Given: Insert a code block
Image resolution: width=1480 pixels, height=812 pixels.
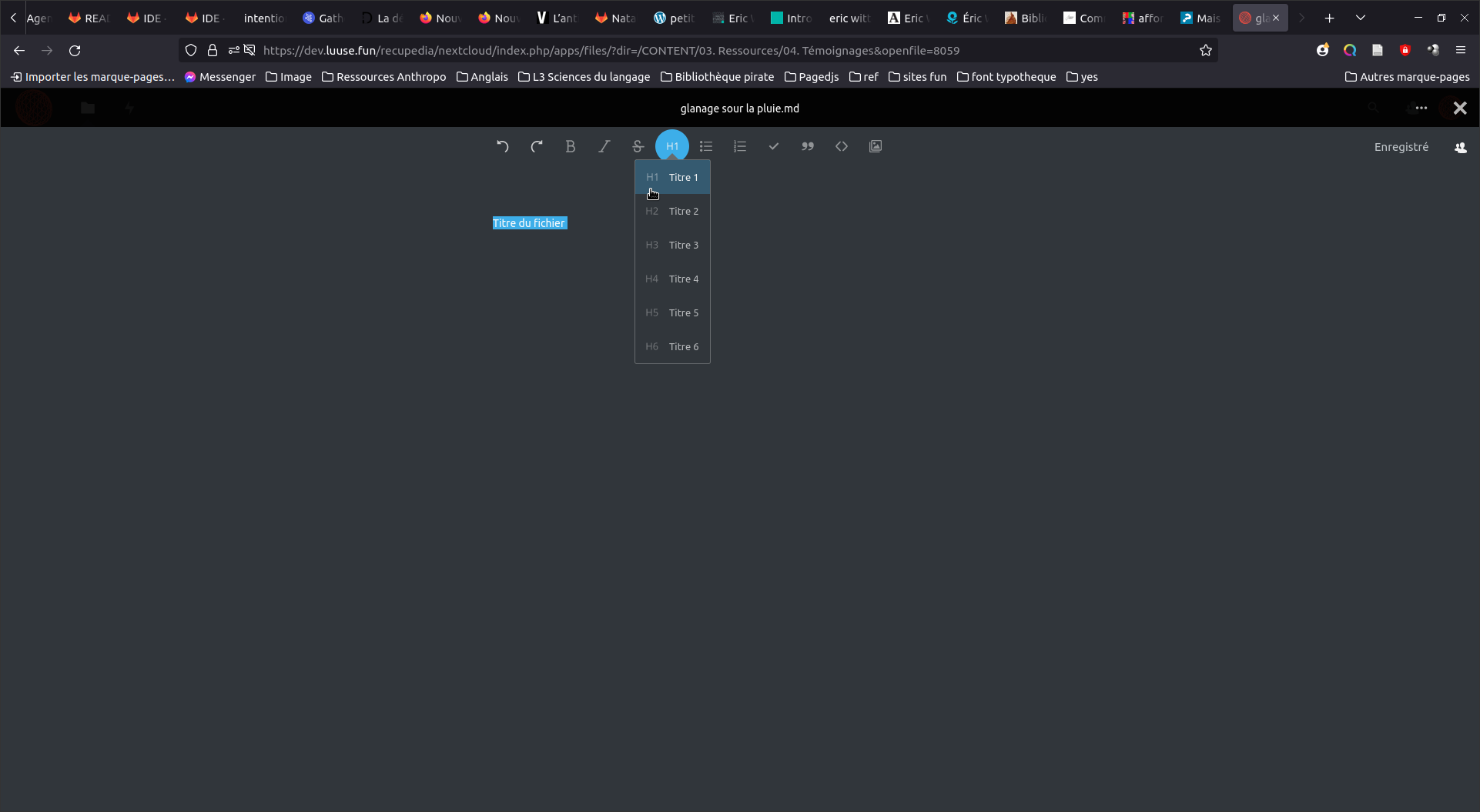Looking at the screenshot, I should click(x=842, y=146).
